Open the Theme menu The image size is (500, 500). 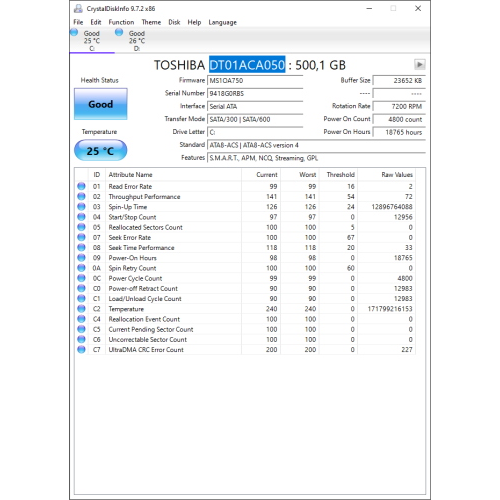(x=151, y=22)
